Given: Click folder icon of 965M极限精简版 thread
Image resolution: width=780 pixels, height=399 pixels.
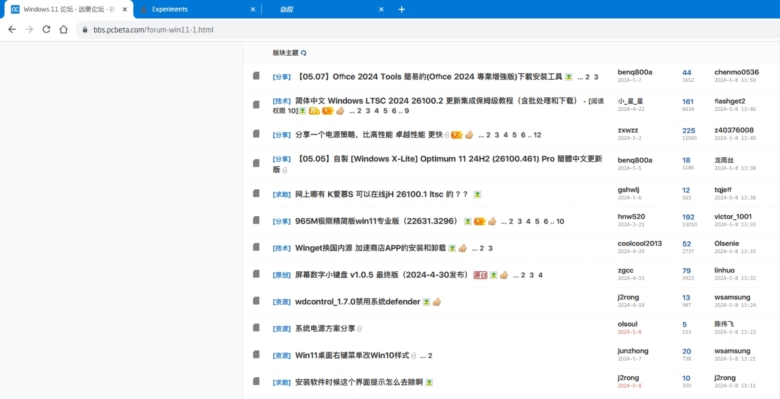Looking at the screenshot, I should pyautogui.click(x=256, y=220).
